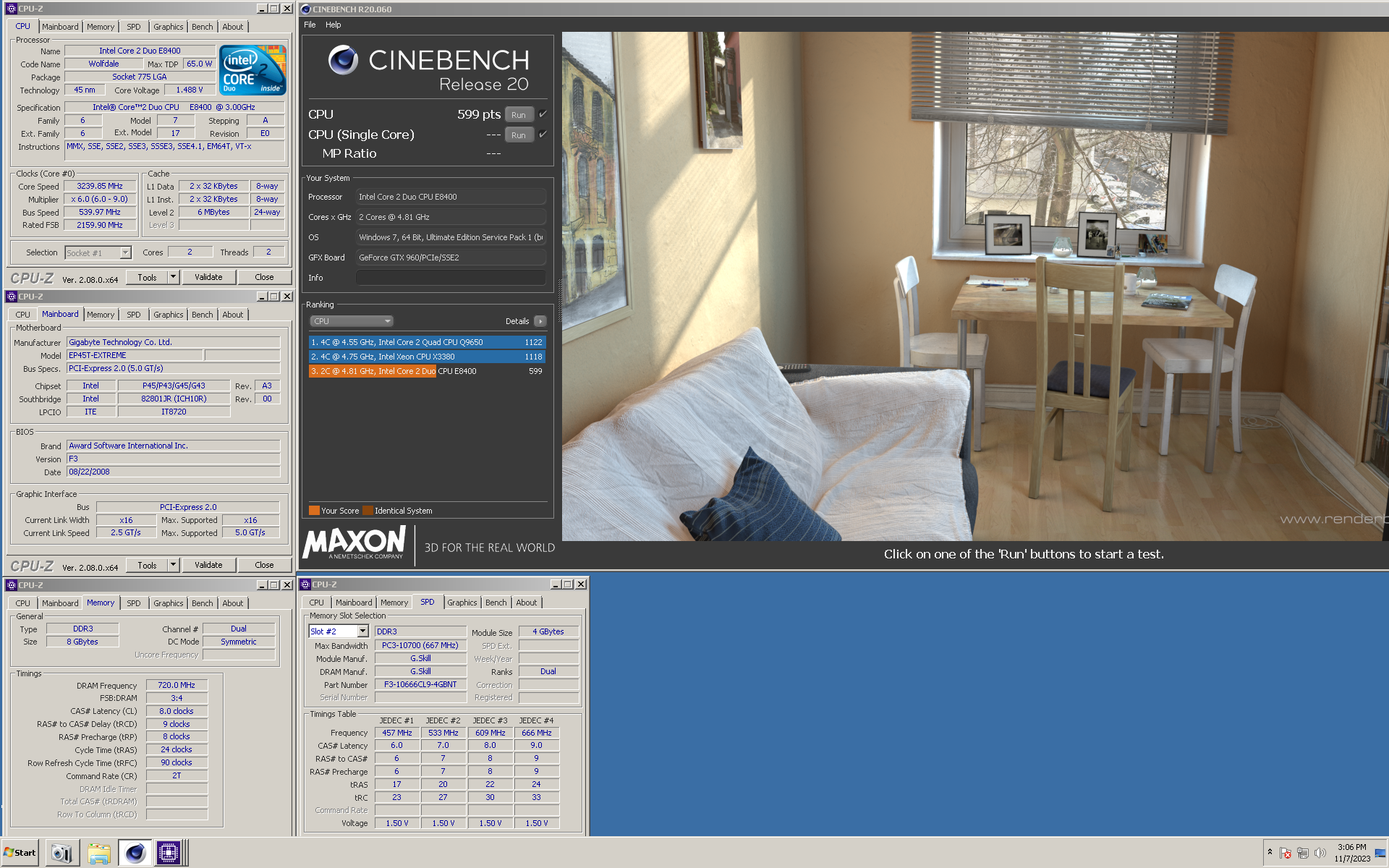Click Tools button in the Mainboard CPU-Z window
Image resolution: width=1389 pixels, height=868 pixels.
tap(148, 565)
